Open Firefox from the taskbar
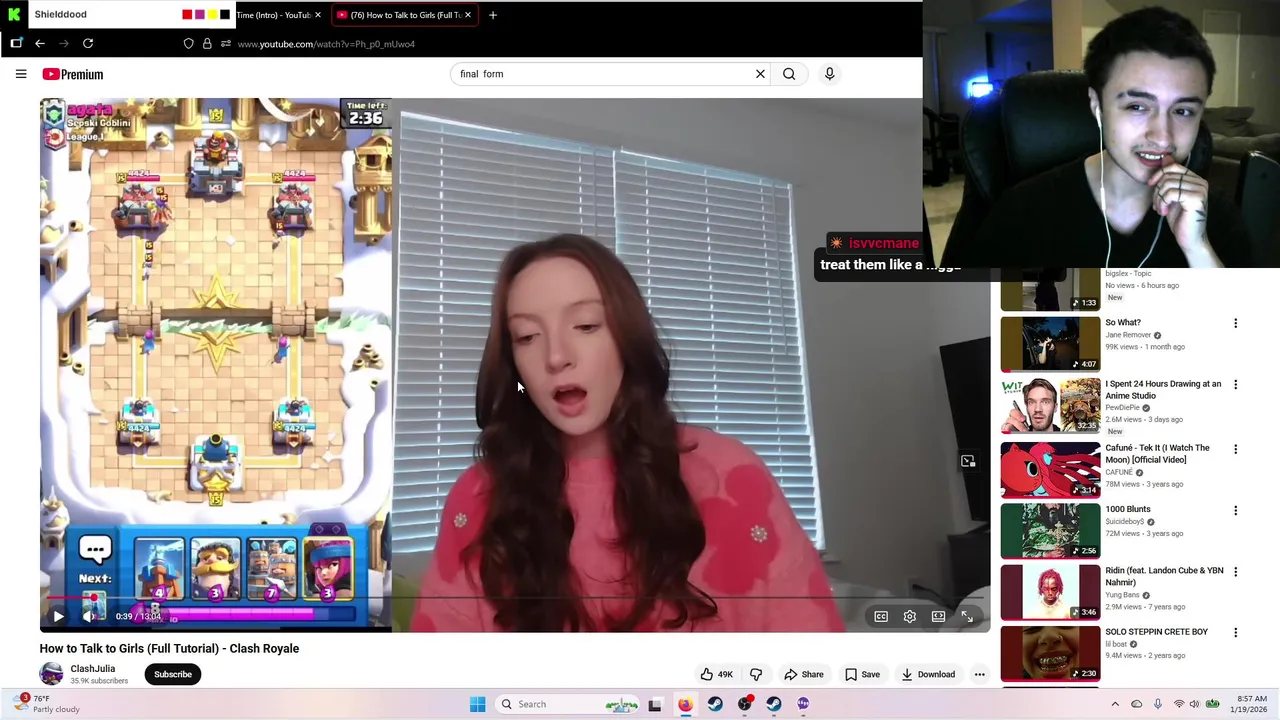The height and width of the screenshot is (720, 1280). click(685, 704)
